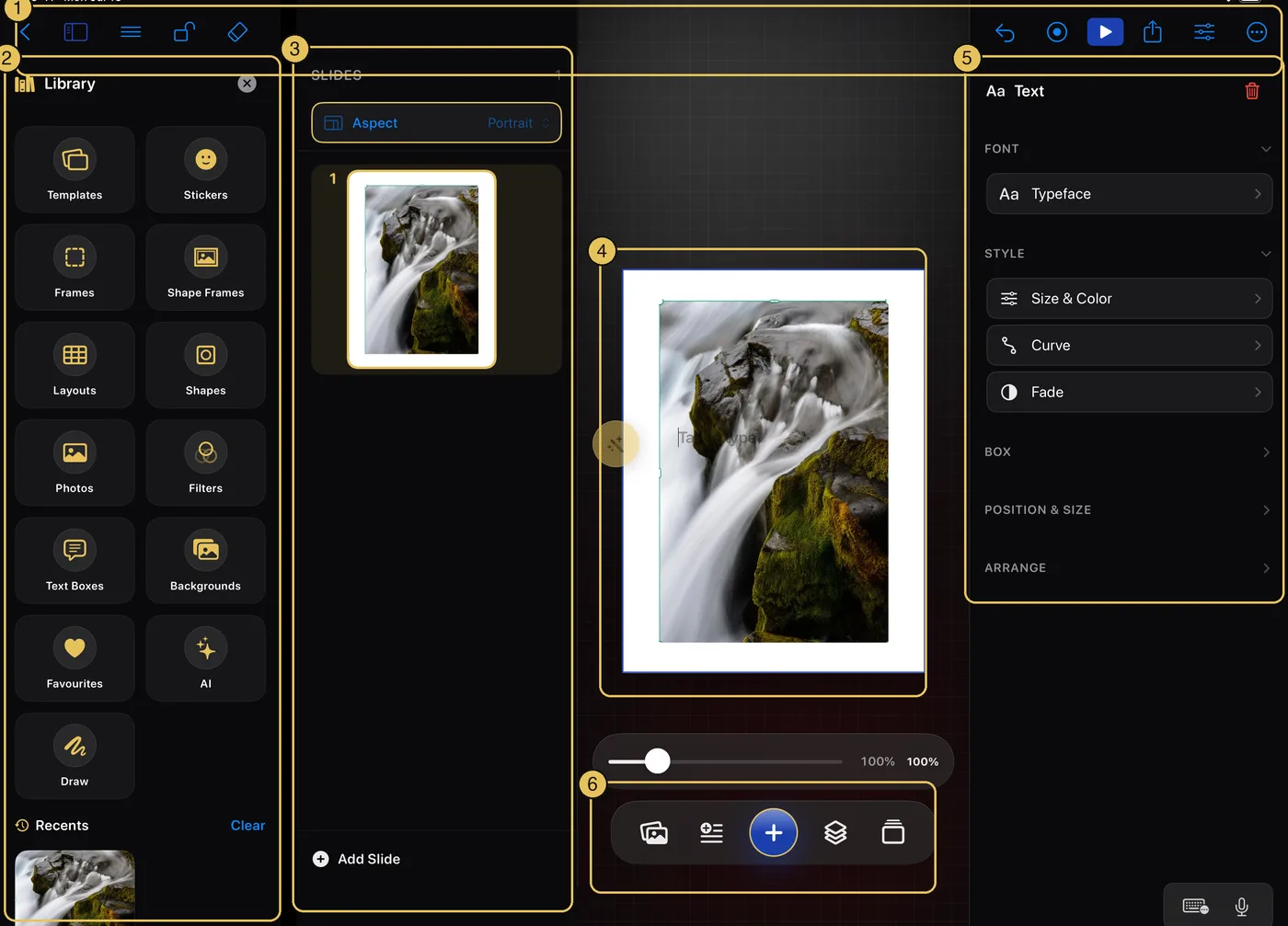1288x926 pixels.
Task: Open Favourites in the Library
Action: [x=75, y=658]
